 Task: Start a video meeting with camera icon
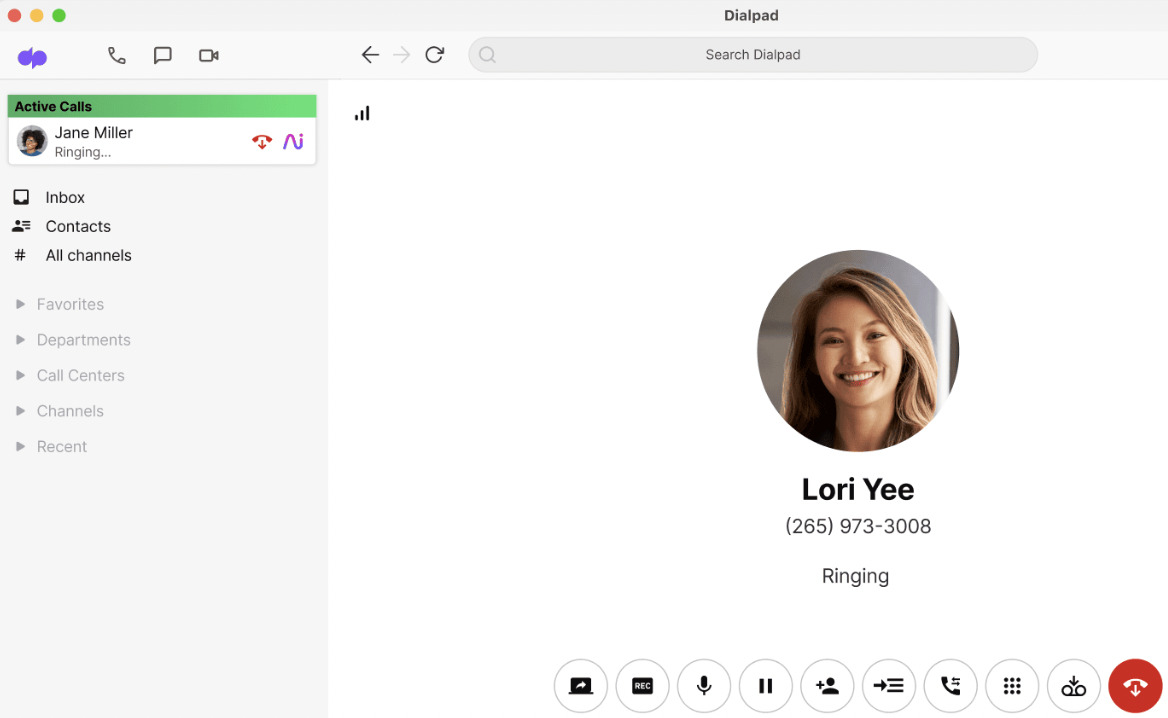click(x=208, y=56)
